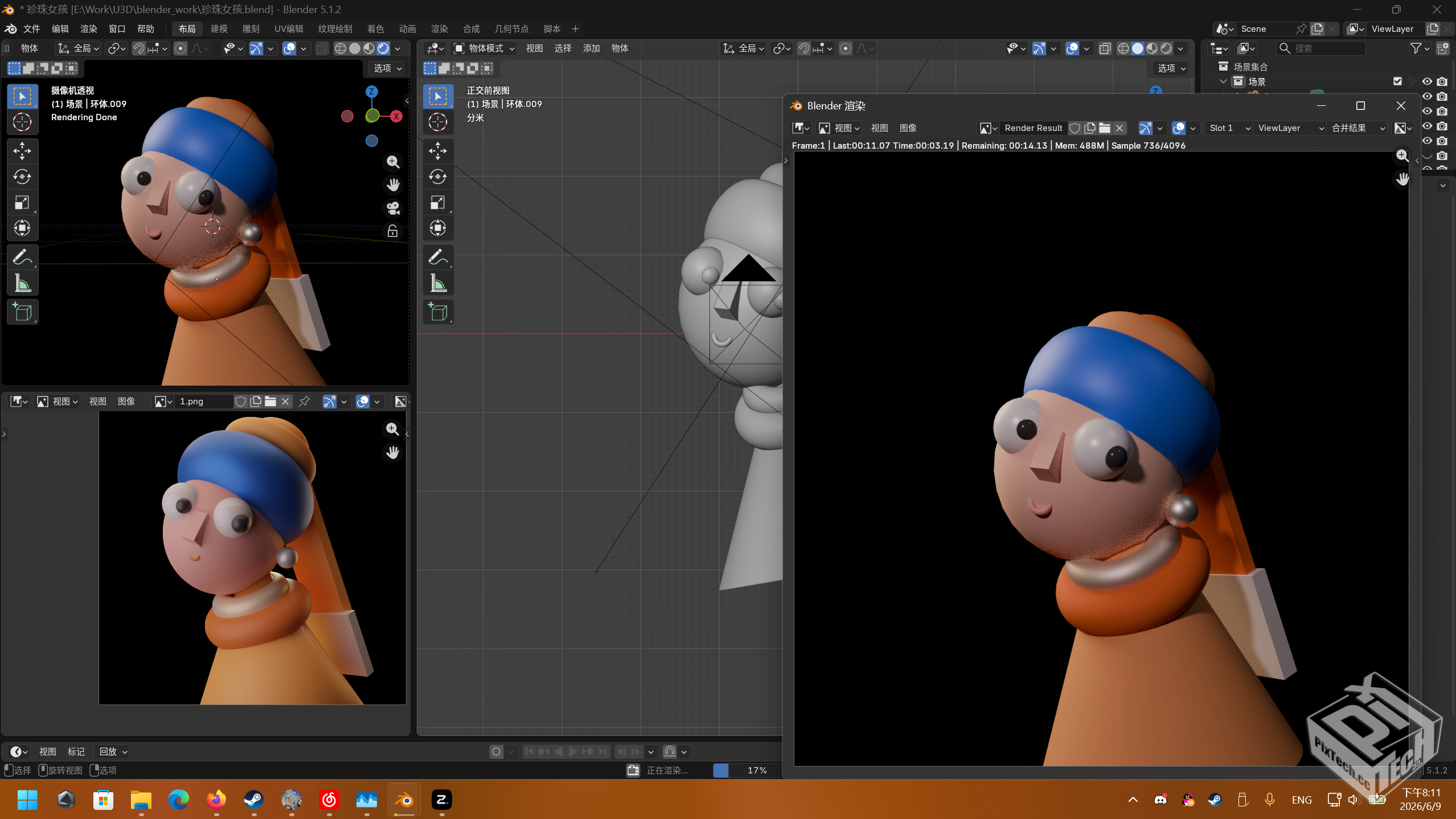
Task: Open 添加 menu in the front viewport header
Action: pyautogui.click(x=592, y=48)
